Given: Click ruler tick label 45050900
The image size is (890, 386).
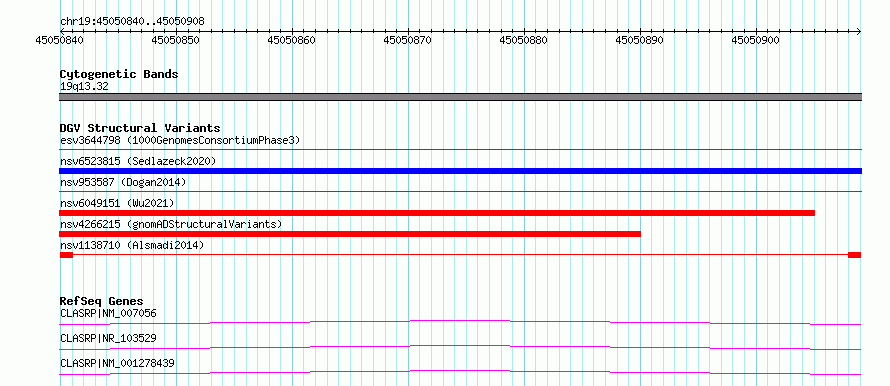Looking at the screenshot, I should [x=755, y=40].
